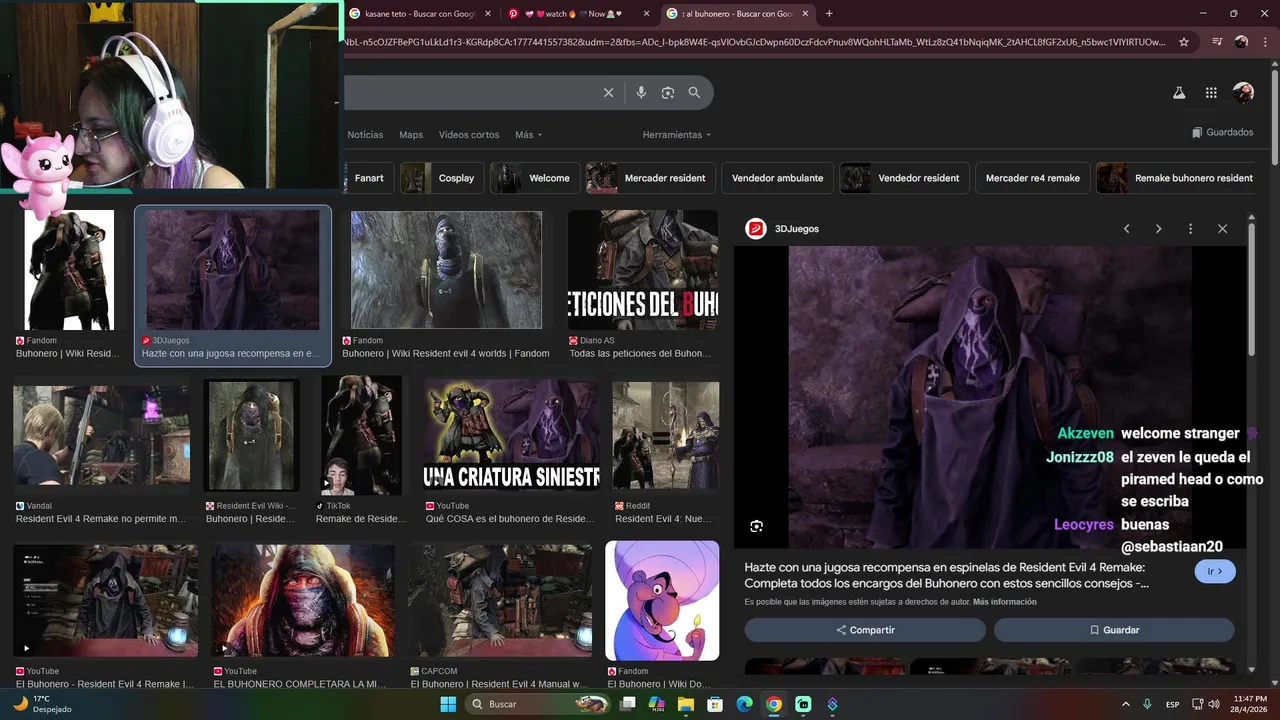Save the image with Guardar
Image resolution: width=1280 pixels, height=720 pixels.
pyautogui.click(x=1114, y=630)
